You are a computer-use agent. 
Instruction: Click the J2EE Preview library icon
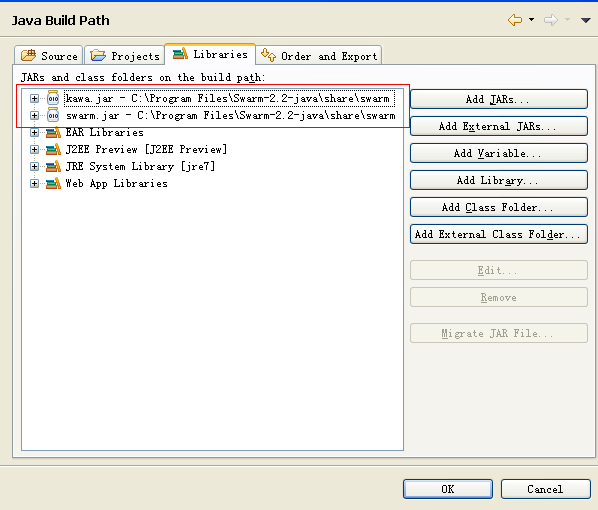click(x=53, y=149)
